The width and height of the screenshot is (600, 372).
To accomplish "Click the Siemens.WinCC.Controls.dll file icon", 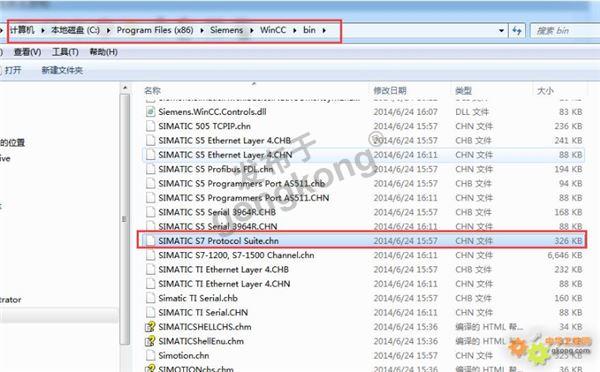I will coord(151,112).
